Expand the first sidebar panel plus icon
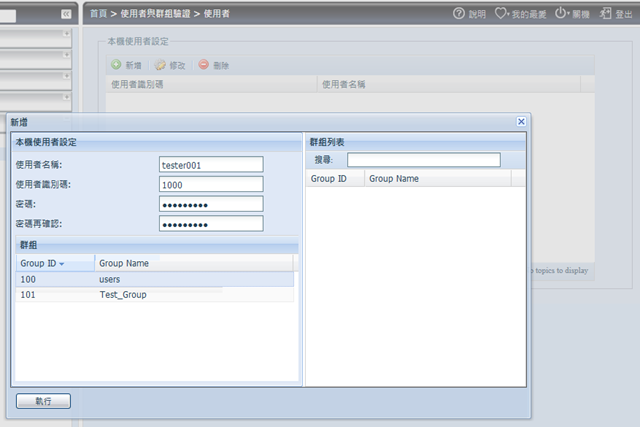Screen dimensions: 640x427 pyautogui.click(x=66, y=34)
